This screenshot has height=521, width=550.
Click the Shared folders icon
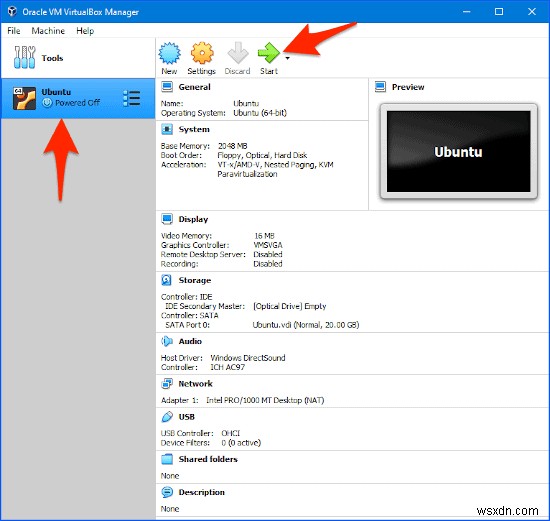167,459
